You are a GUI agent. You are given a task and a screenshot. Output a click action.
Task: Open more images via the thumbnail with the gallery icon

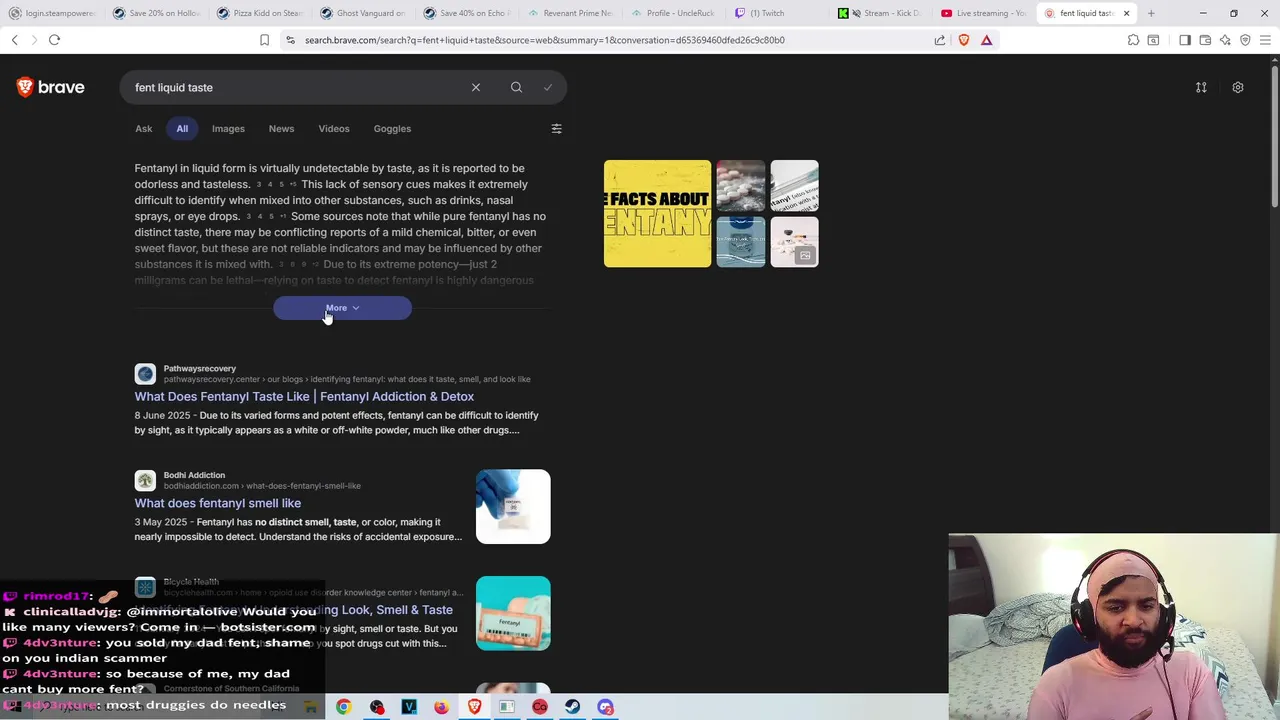[794, 242]
